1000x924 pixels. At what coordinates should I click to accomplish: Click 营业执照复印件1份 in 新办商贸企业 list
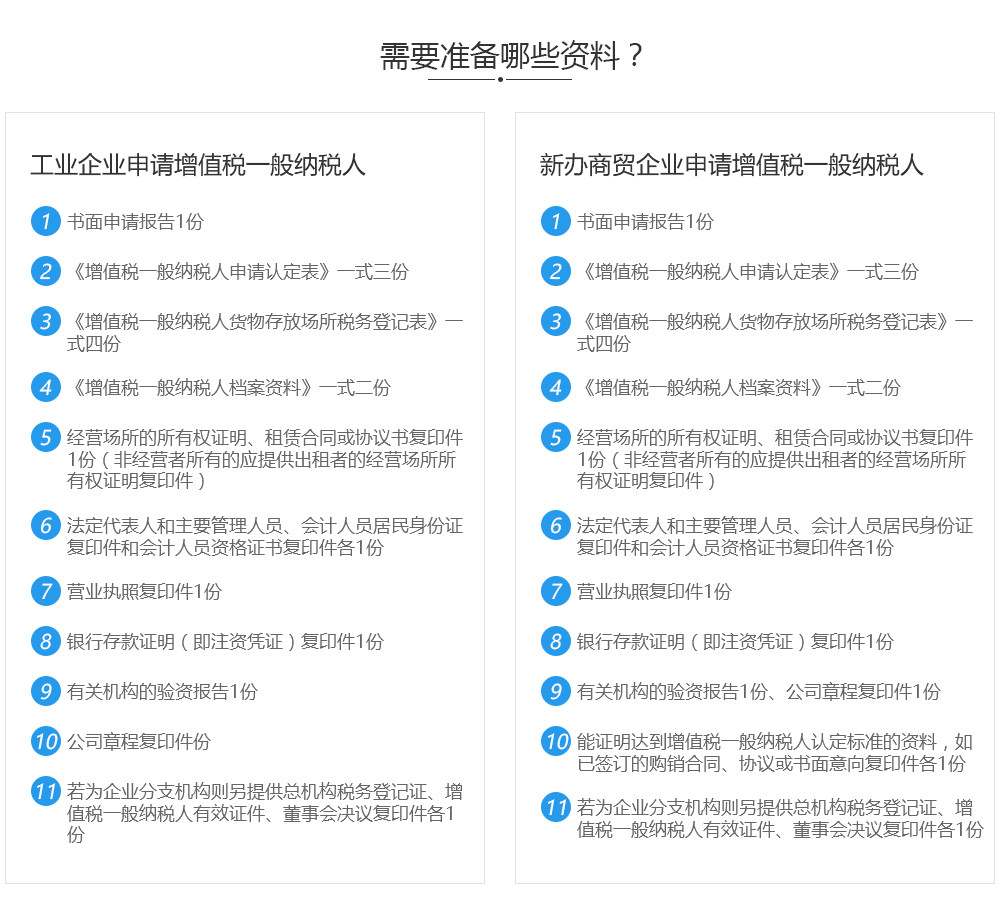[654, 592]
